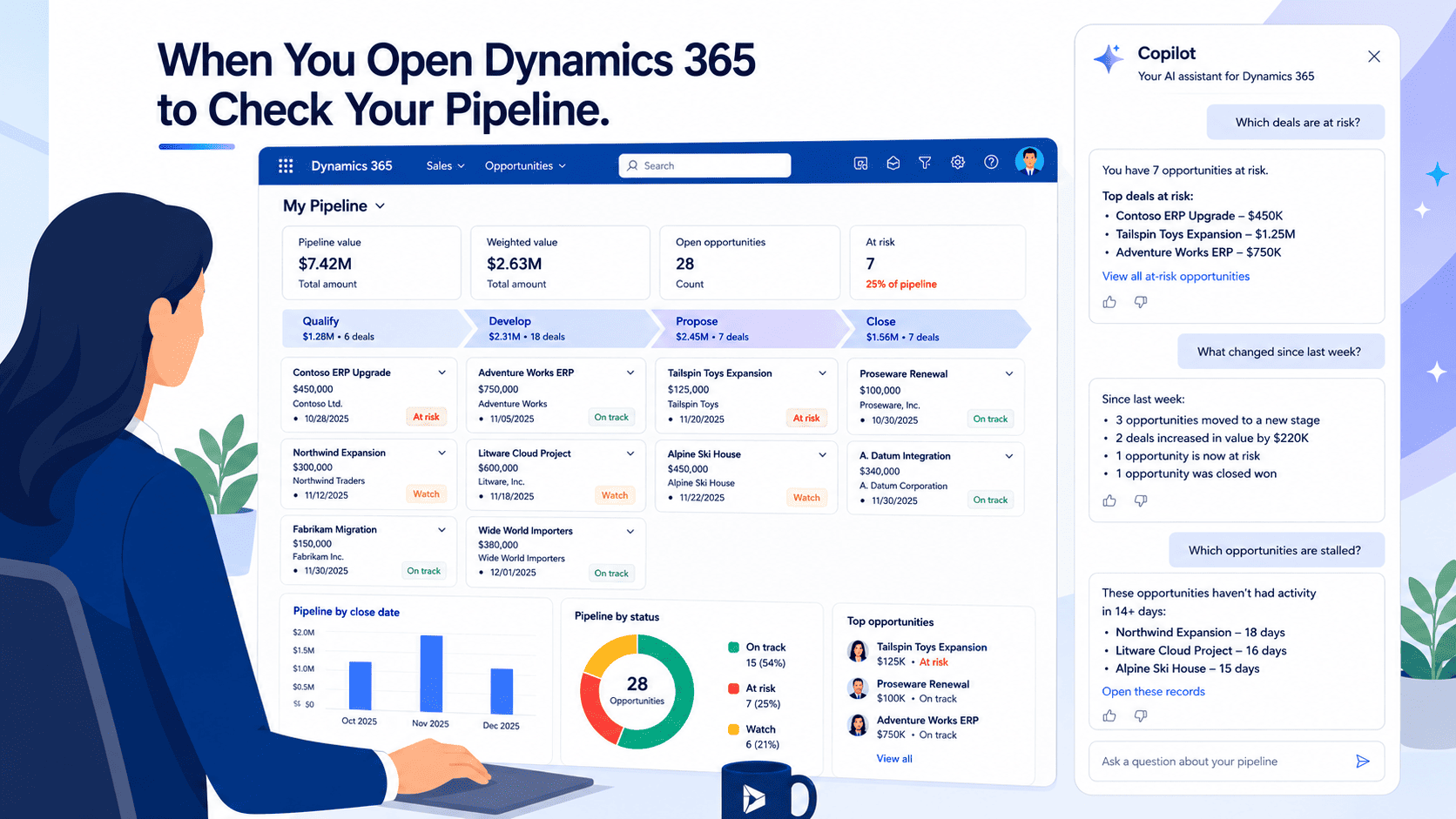Click Watch badge on Litware Cloud Project
This screenshot has width=1456, height=819.
point(615,495)
